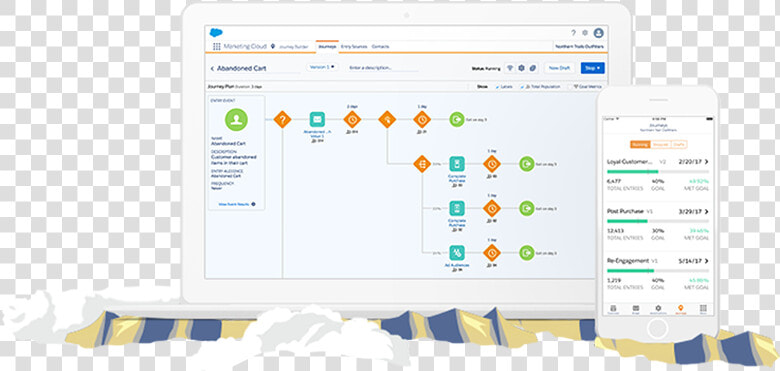780x371 pixels.
Task: Select the random split node with percentages
Action: point(422,164)
